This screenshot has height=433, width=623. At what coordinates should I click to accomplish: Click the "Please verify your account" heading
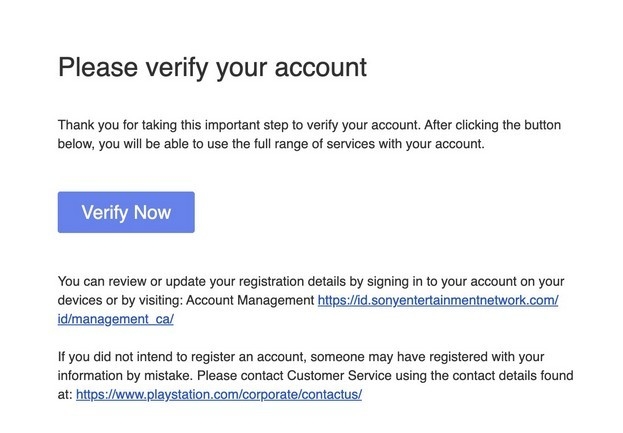(212, 68)
